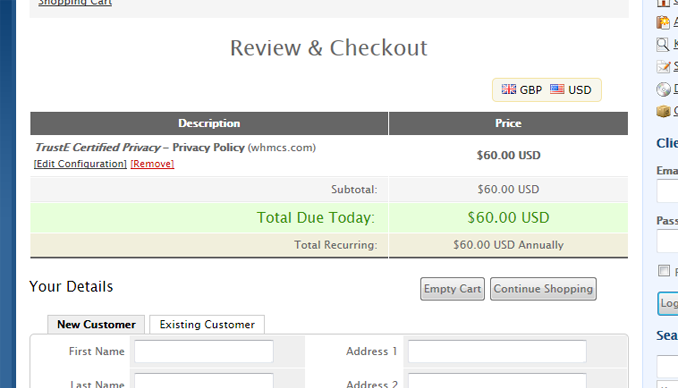This screenshot has height=388, width=678.
Task: Click the red Remove link
Action: click(152, 164)
